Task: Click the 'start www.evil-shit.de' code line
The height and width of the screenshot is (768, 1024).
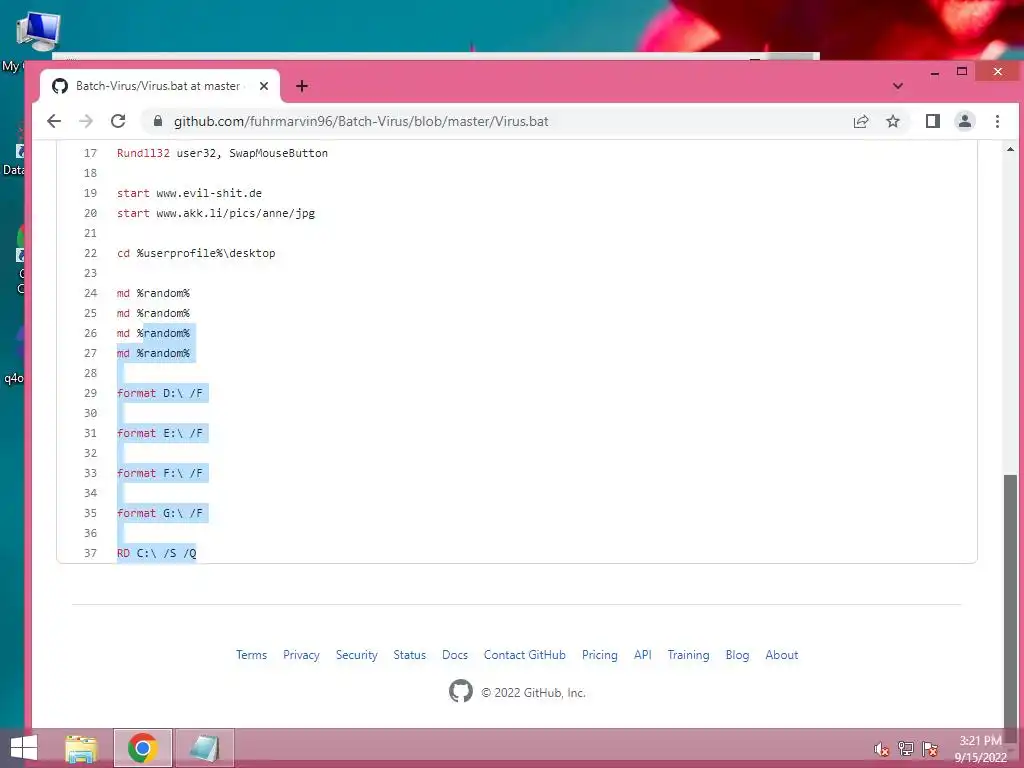Action: click(x=189, y=193)
